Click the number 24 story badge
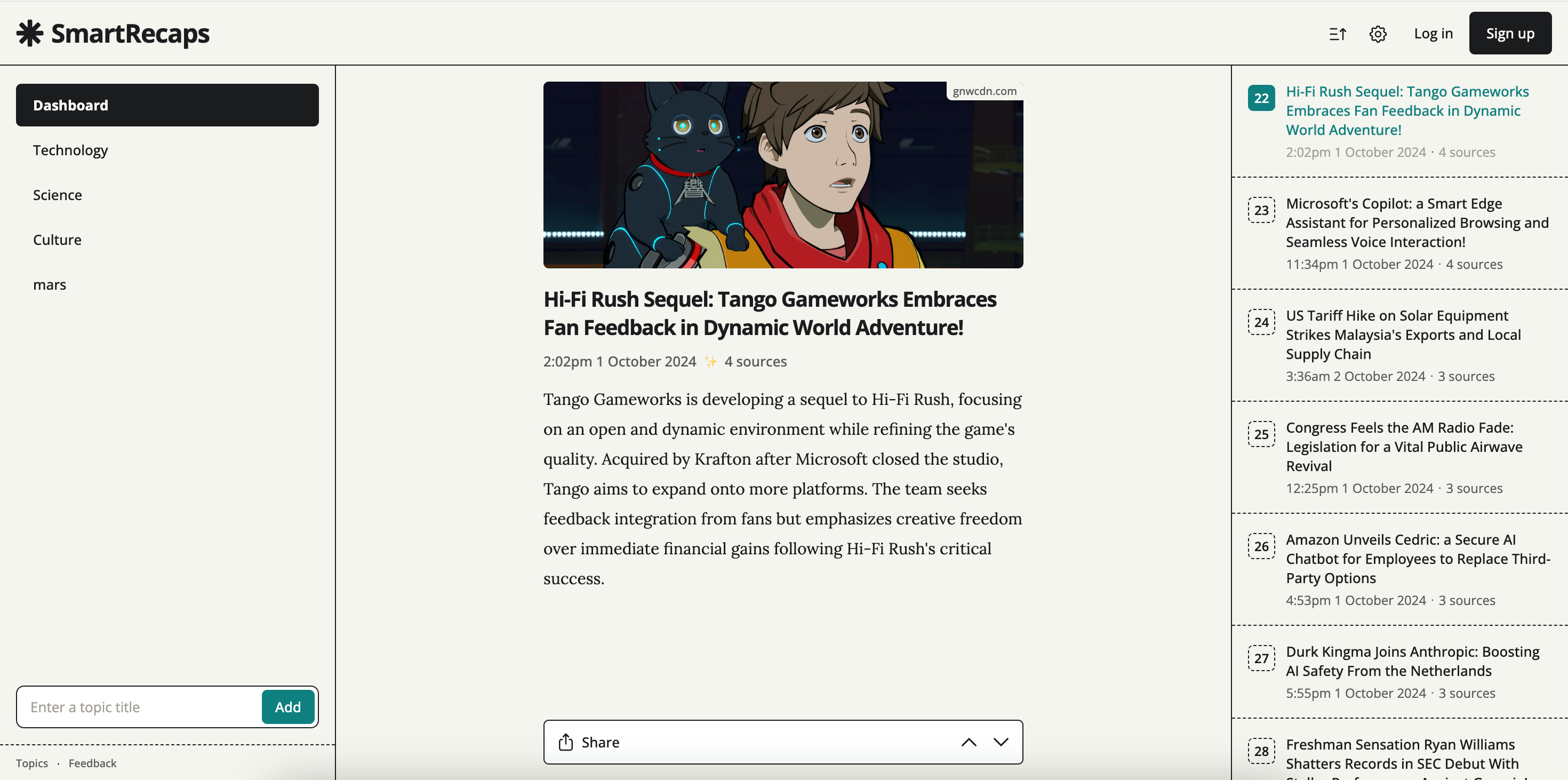This screenshot has height=780, width=1568. (x=1261, y=322)
